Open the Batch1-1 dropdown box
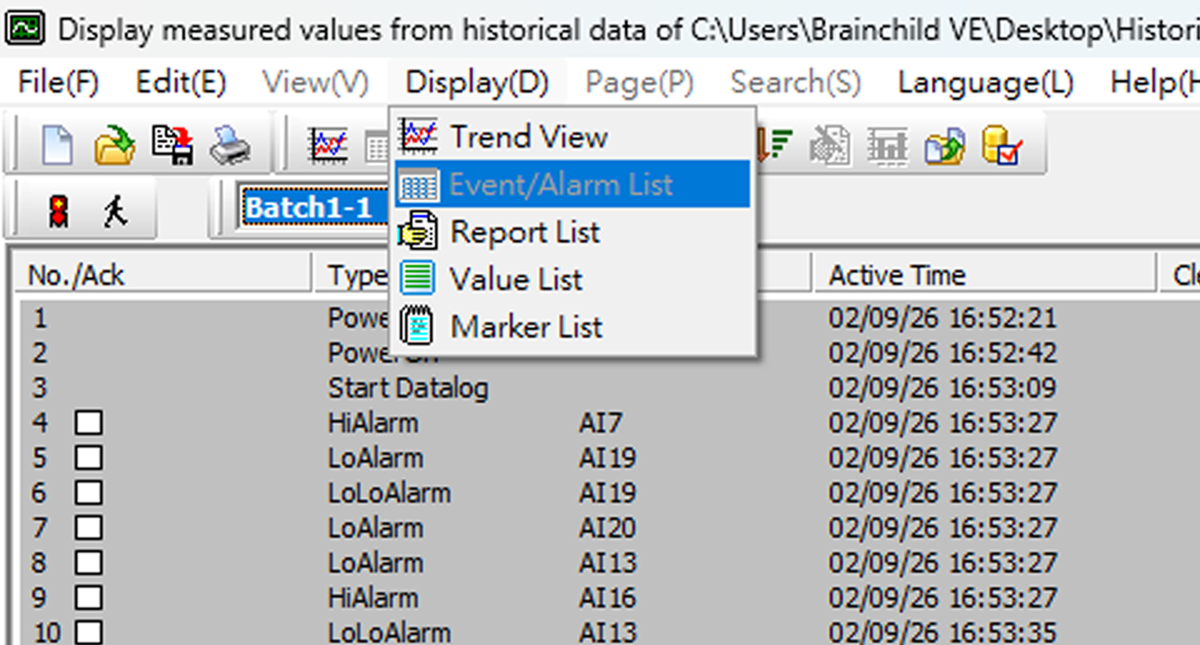The height and width of the screenshot is (645, 1200). 310,208
